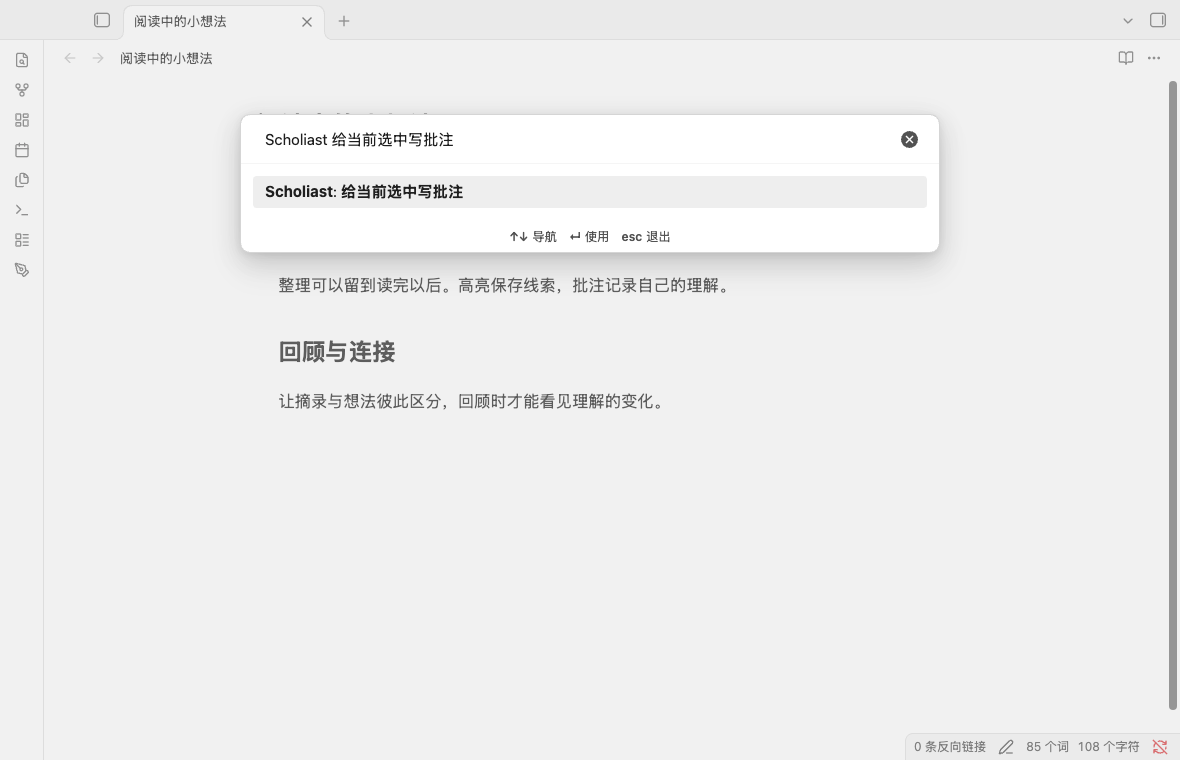This screenshot has width=1180, height=760.
Task: Click the pen nib icon in ribbon
Action: [x=22, y=270]
